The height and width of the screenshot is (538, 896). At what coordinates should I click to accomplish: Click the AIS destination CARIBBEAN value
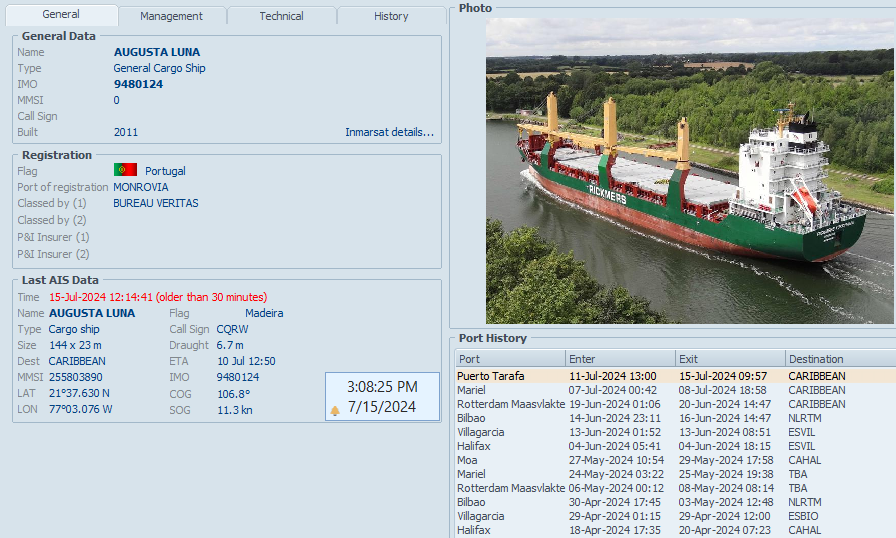coord(77,361)
